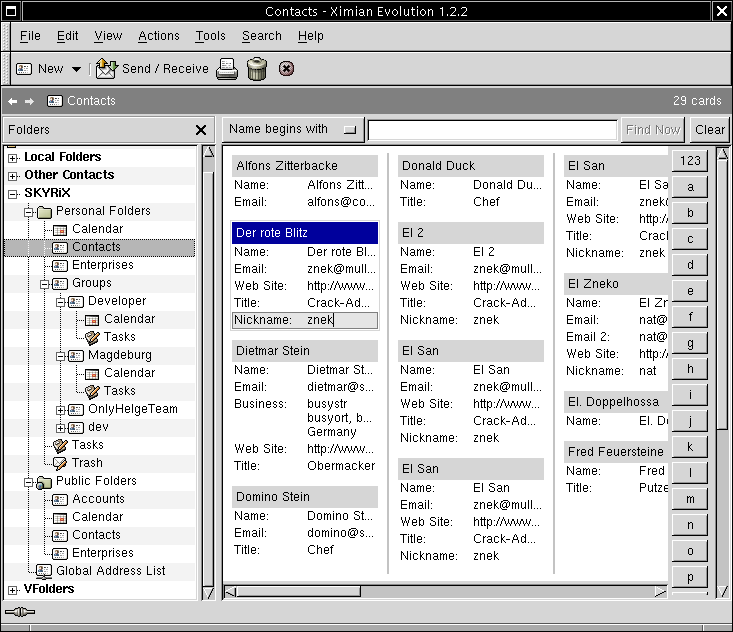Click the Nickname field of Der rote Blitz
This screenshot has height=632, width=733.
[x=305, y=320]
